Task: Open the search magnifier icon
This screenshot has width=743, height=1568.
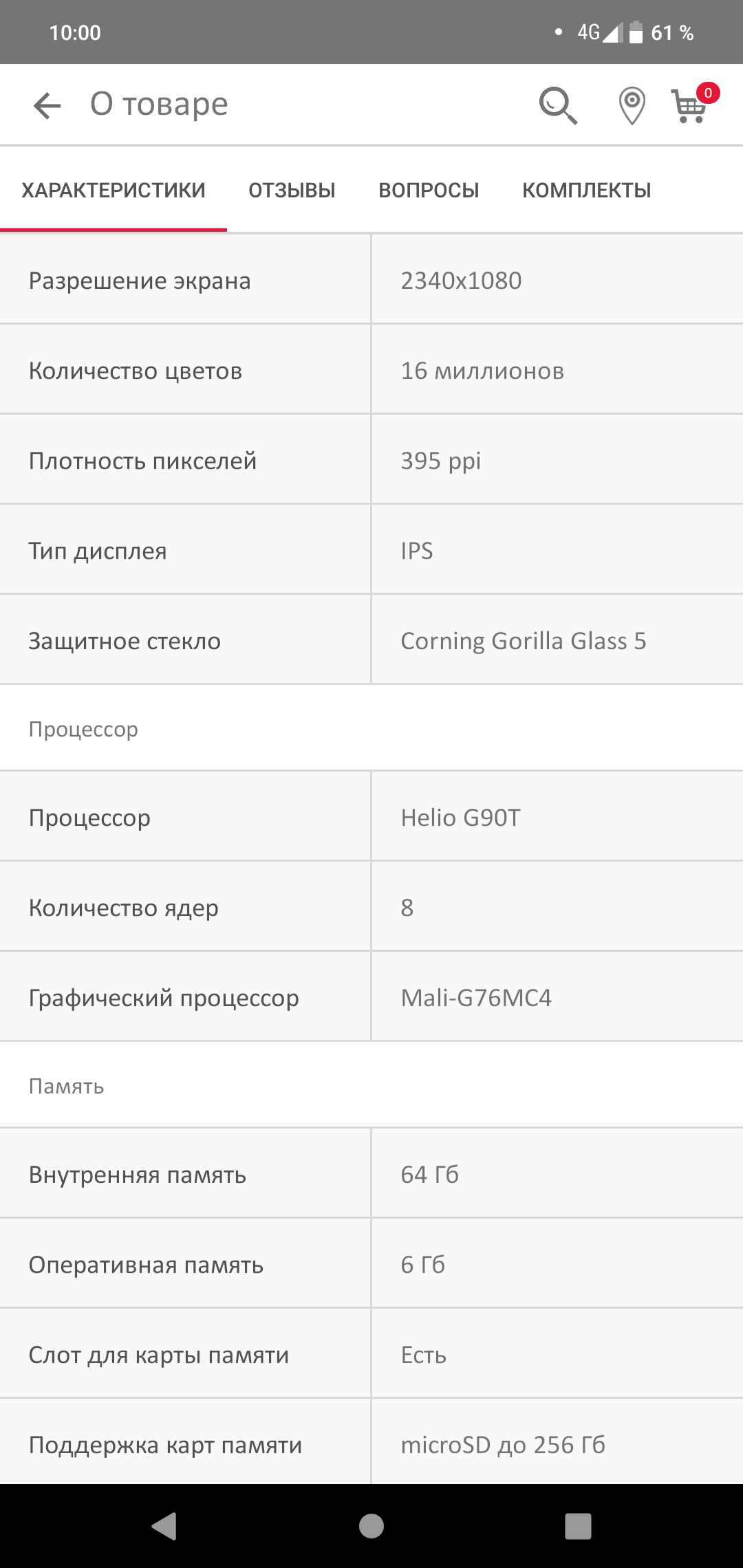Action: [557, 105]
